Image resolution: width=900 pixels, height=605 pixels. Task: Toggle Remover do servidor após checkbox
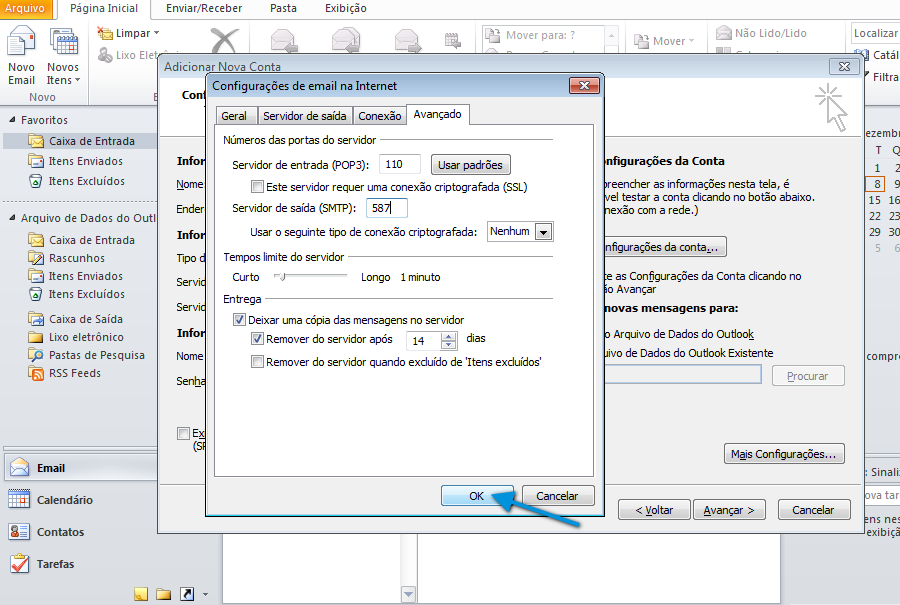(x=258, y=339)
